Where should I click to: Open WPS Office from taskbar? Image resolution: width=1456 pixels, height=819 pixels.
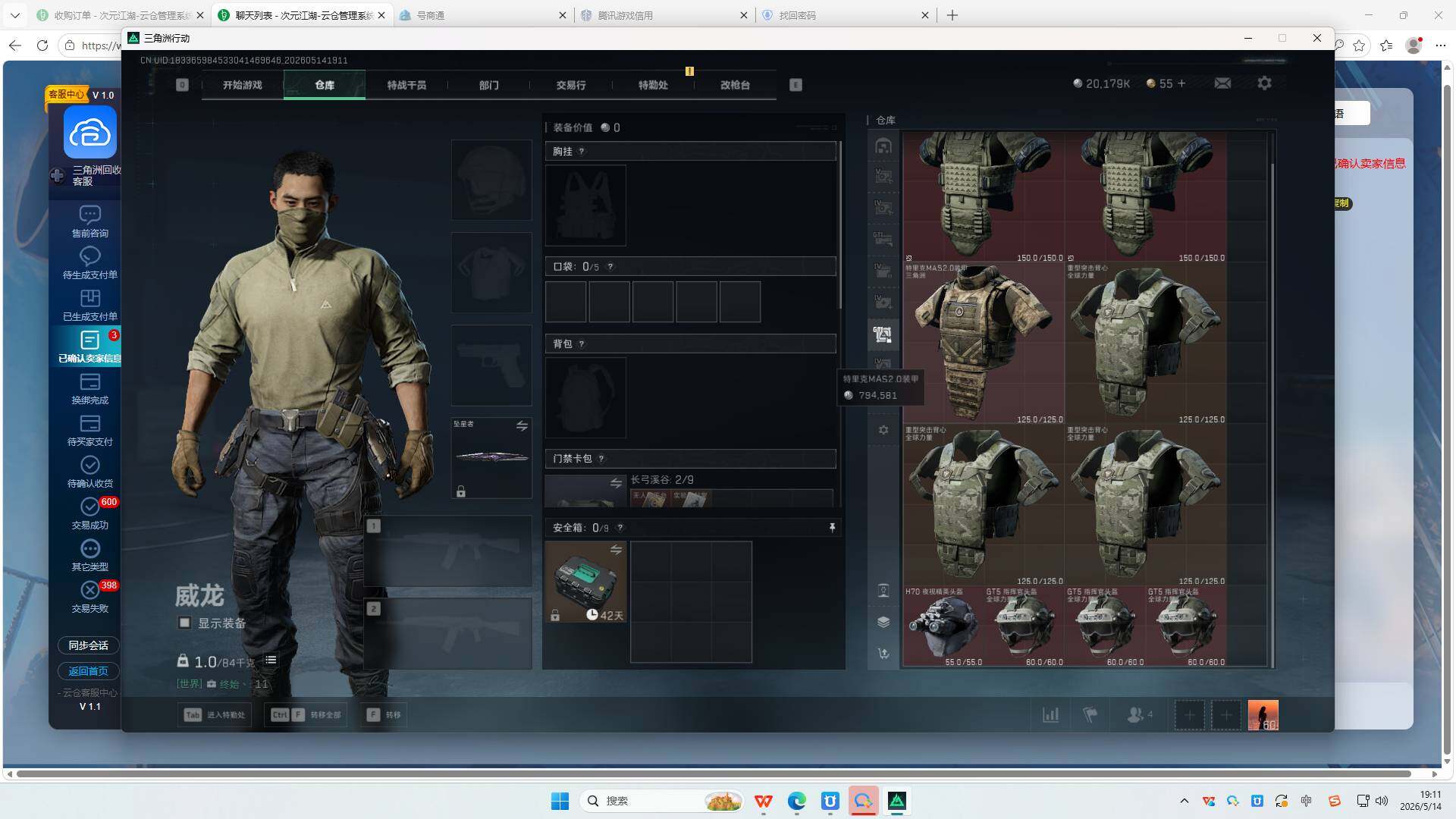pos(764,801)
